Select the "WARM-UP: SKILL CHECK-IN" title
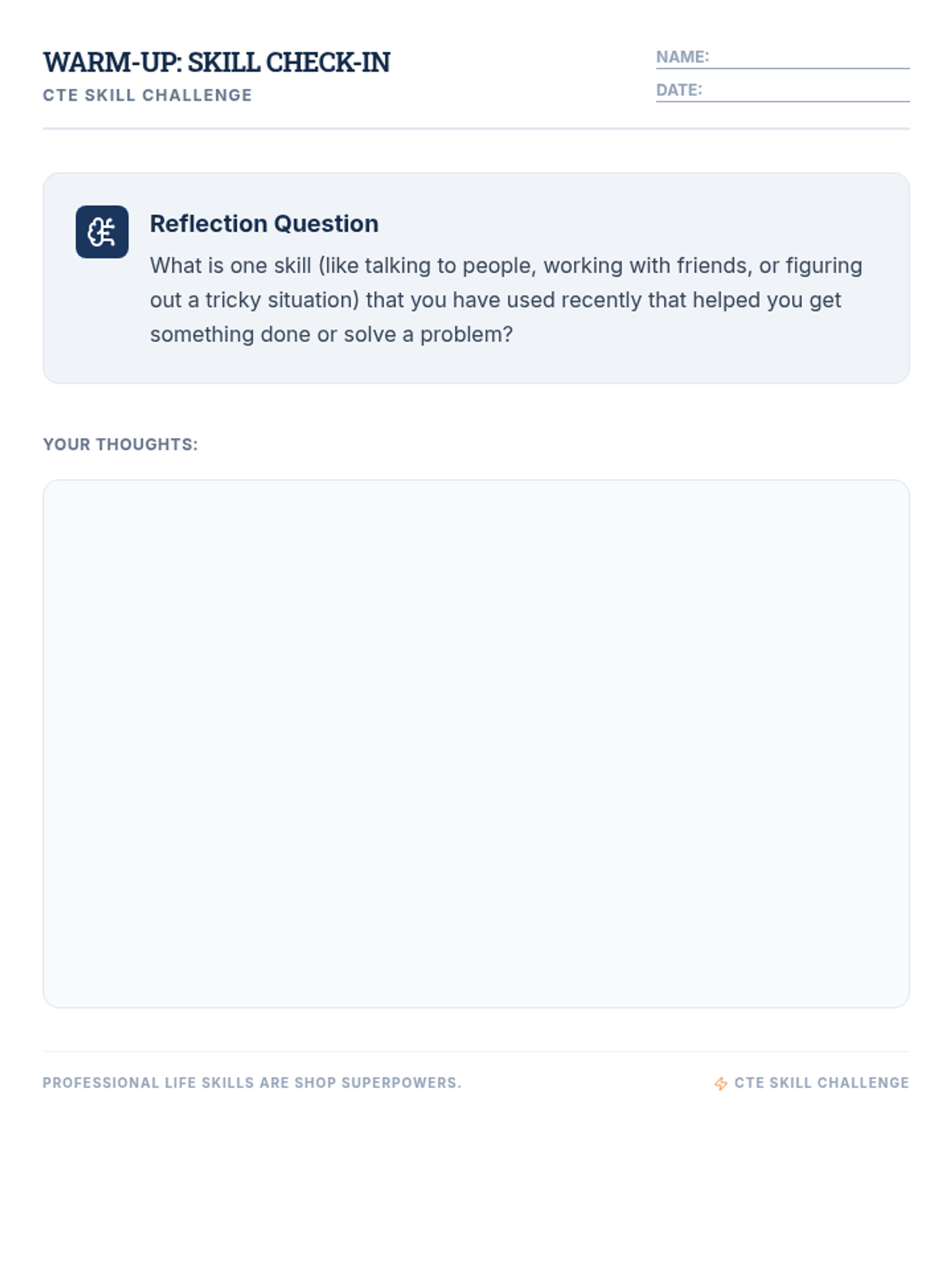 pos(217,63)
